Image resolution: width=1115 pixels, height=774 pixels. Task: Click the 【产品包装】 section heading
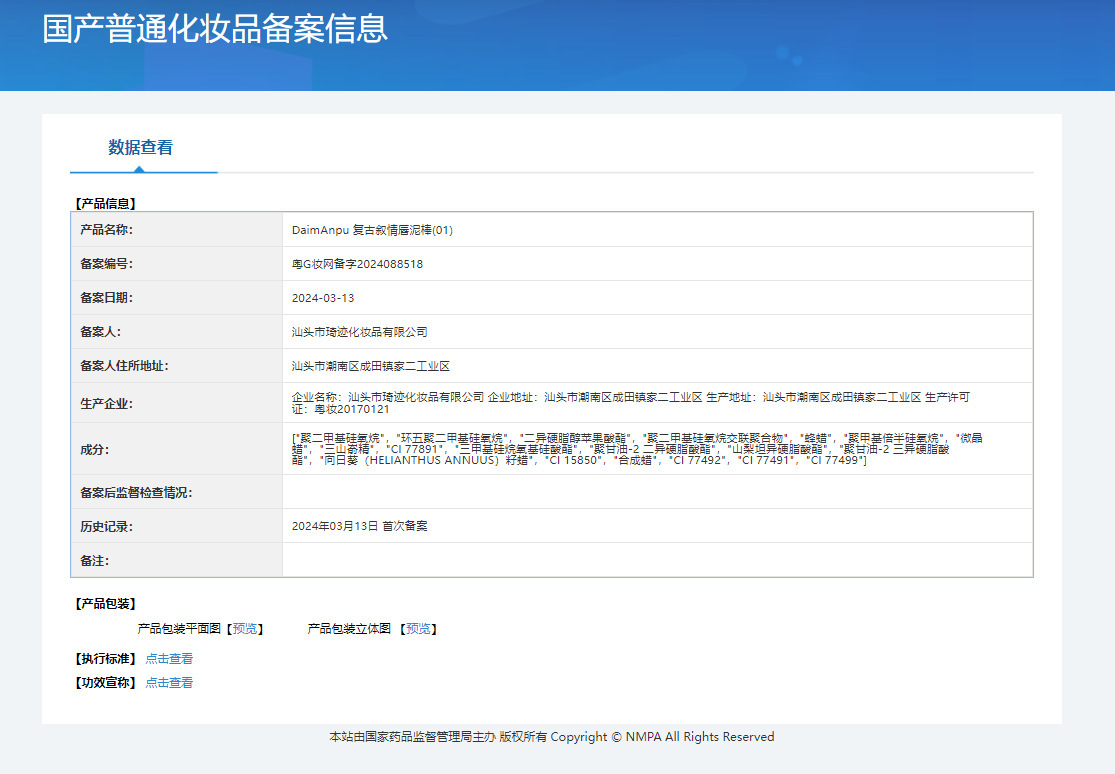(x=105, y=604)
